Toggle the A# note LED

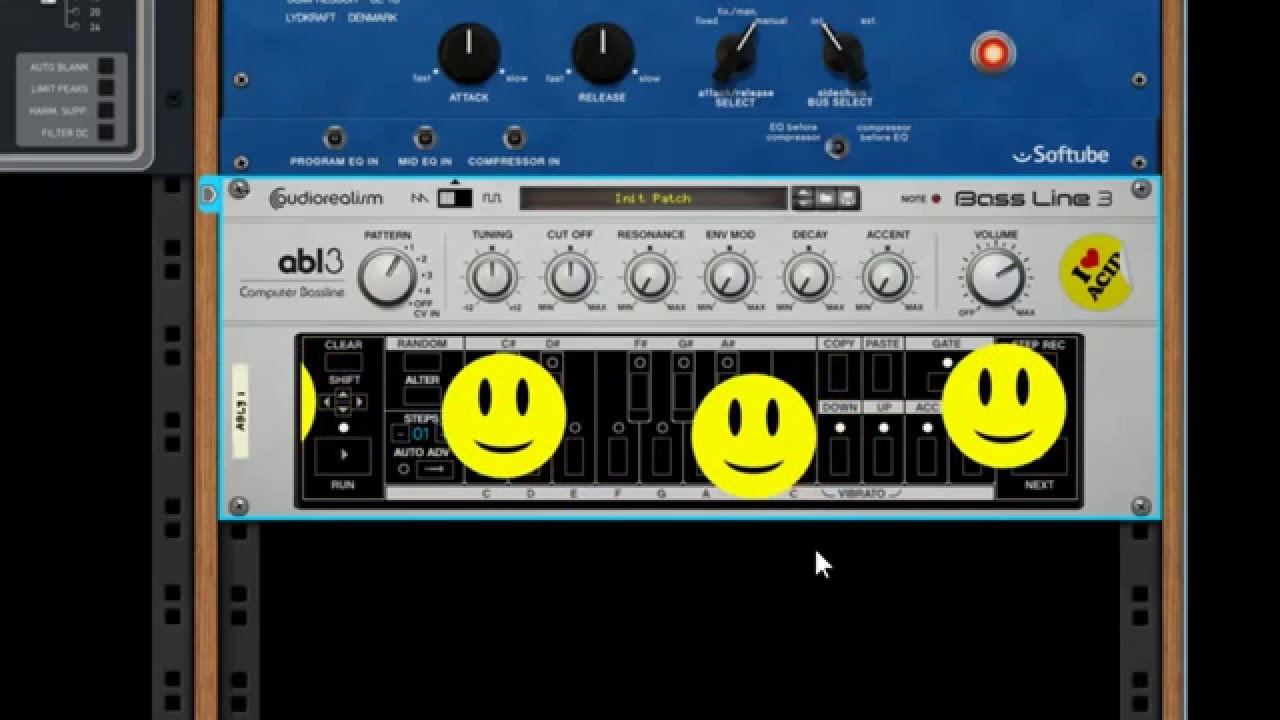[x=728, y=362]
